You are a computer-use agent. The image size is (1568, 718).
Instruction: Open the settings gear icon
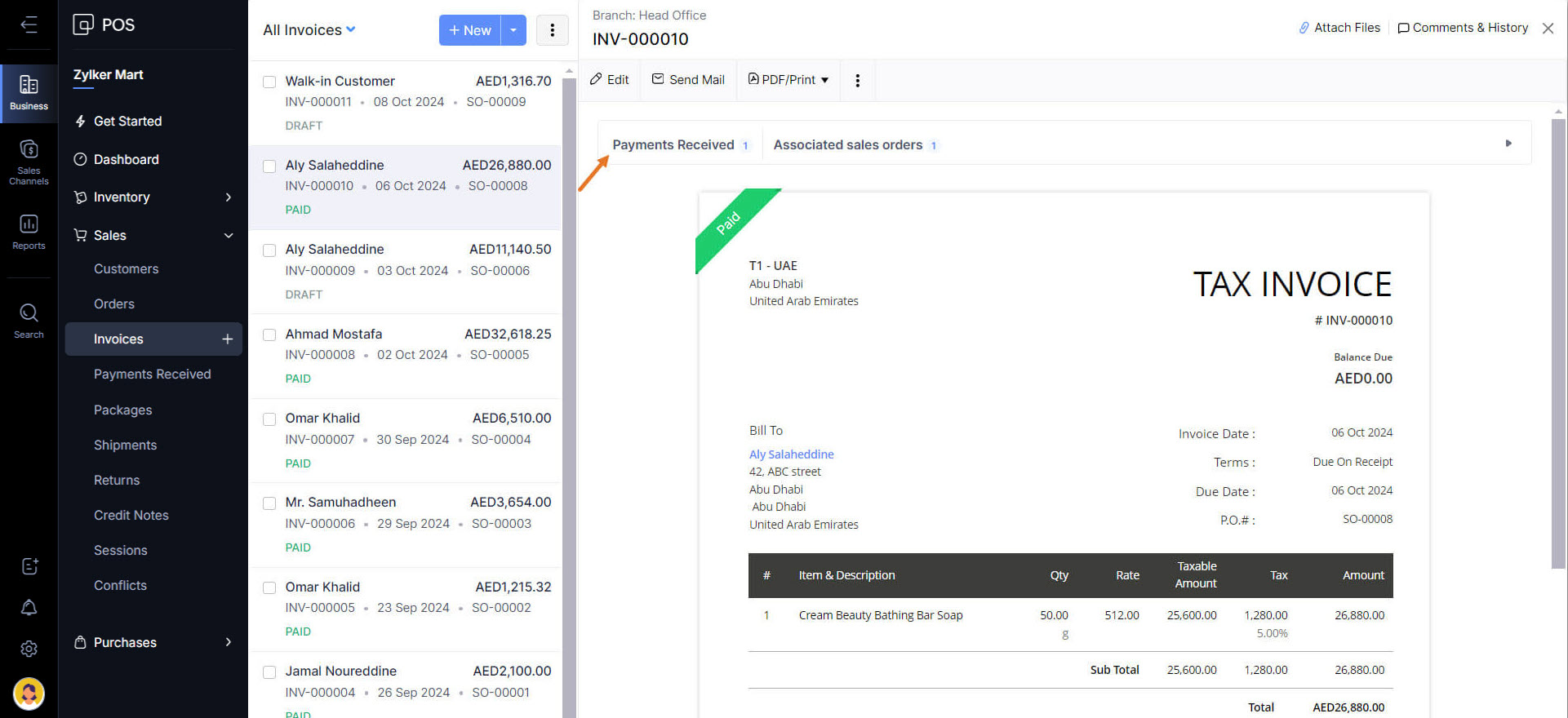[x=29, y=649]
